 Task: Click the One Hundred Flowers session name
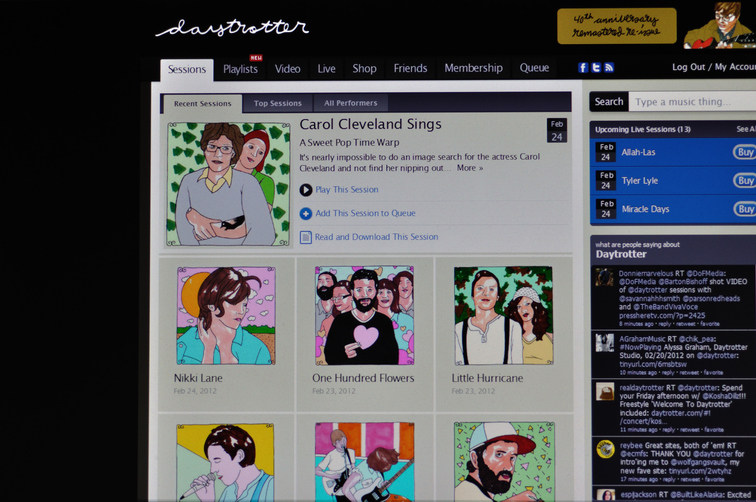pyautogui.click(x=363, y=378)
